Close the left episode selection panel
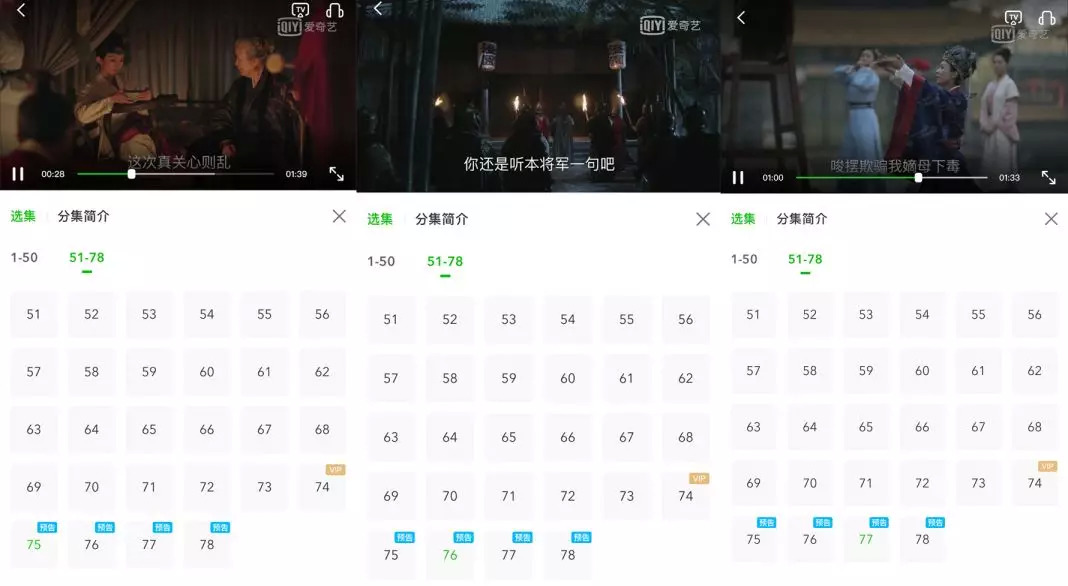This screenshot has height=586, width=1068. point(339,216)
